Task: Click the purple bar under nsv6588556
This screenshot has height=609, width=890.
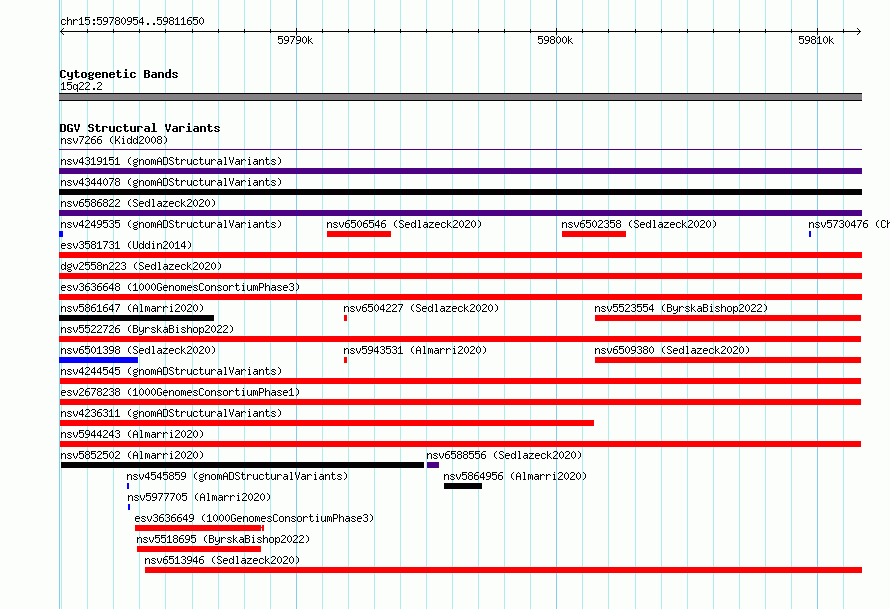Action: point(433,465)
